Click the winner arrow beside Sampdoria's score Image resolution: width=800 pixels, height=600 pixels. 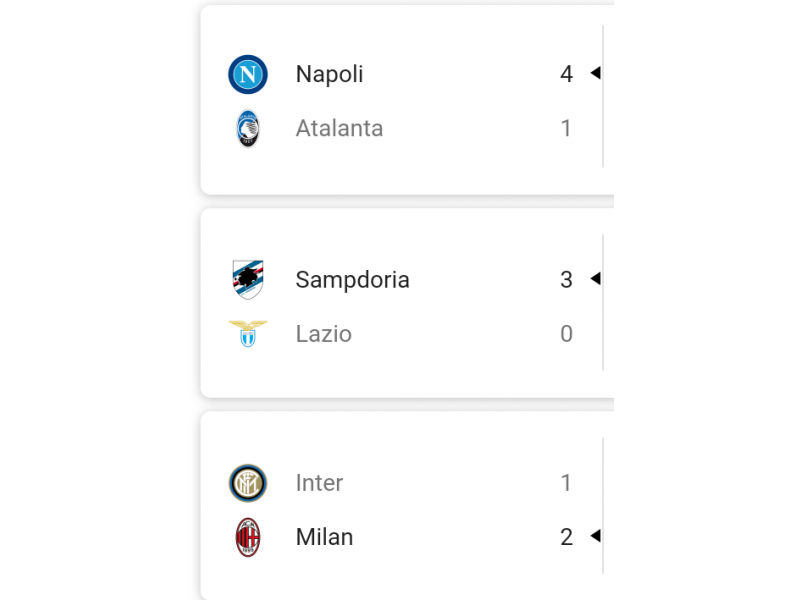[x=595, y=279]
